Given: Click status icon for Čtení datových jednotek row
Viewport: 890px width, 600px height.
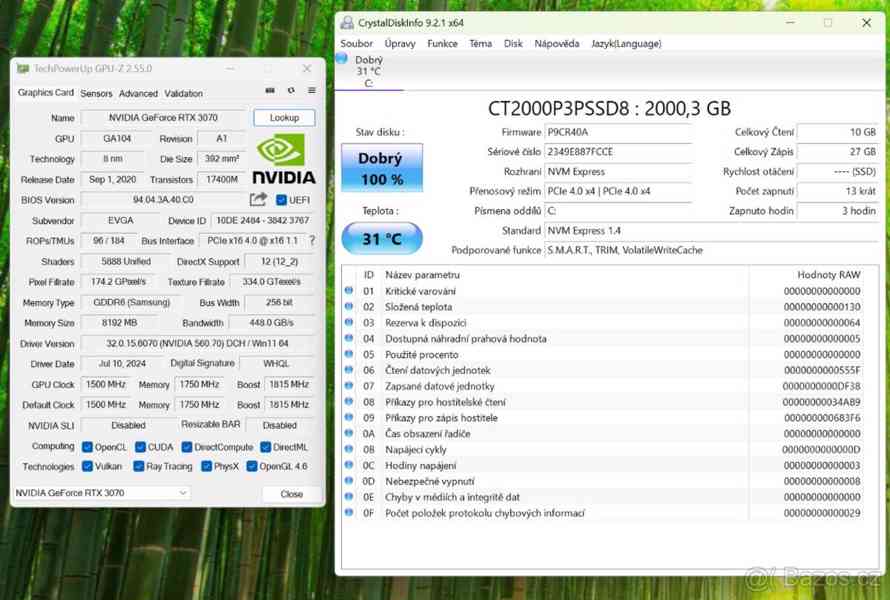Looking at the screenshot, I should 349,370.
